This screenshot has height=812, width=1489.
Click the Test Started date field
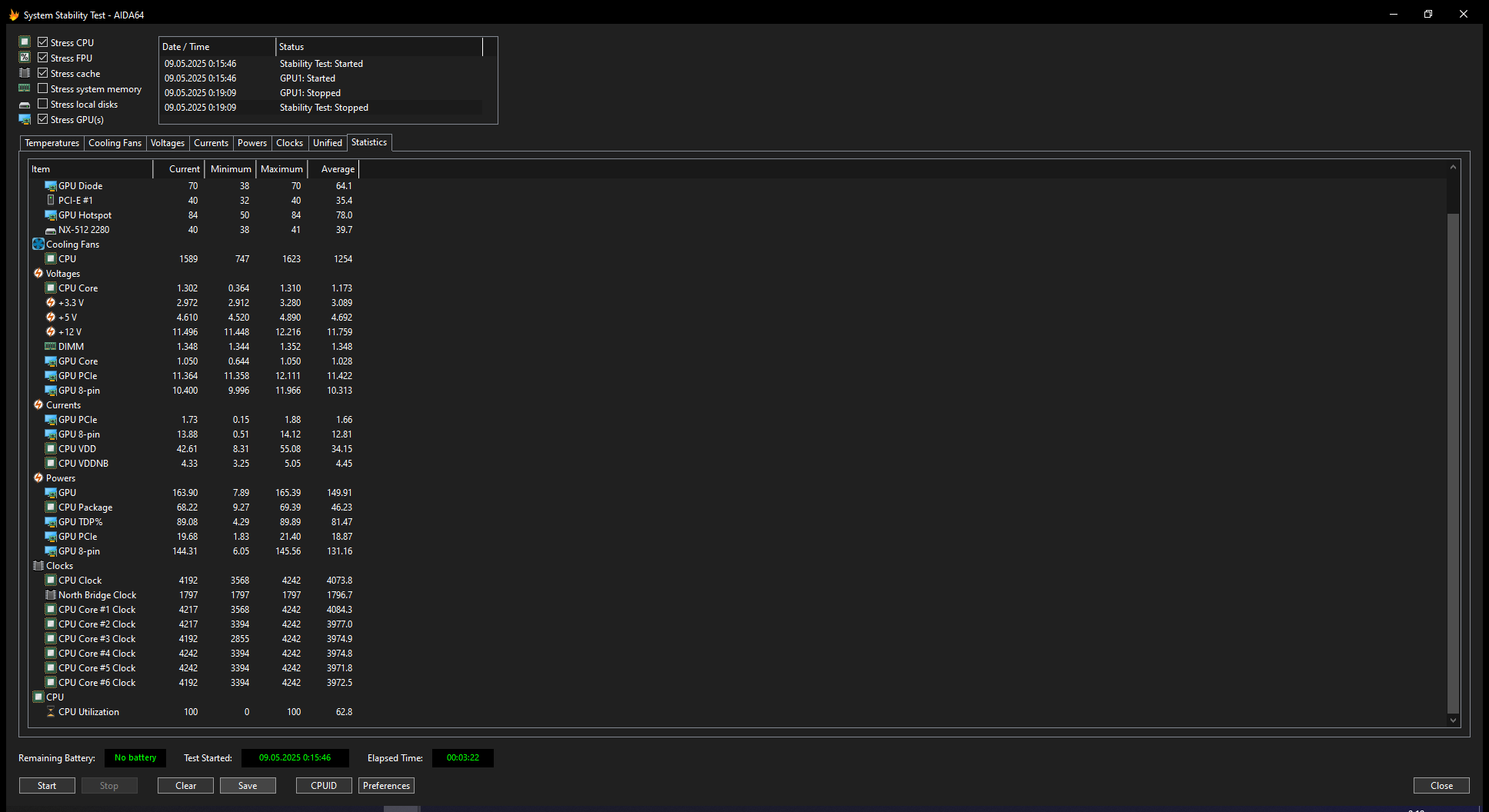tap(295, 758)
